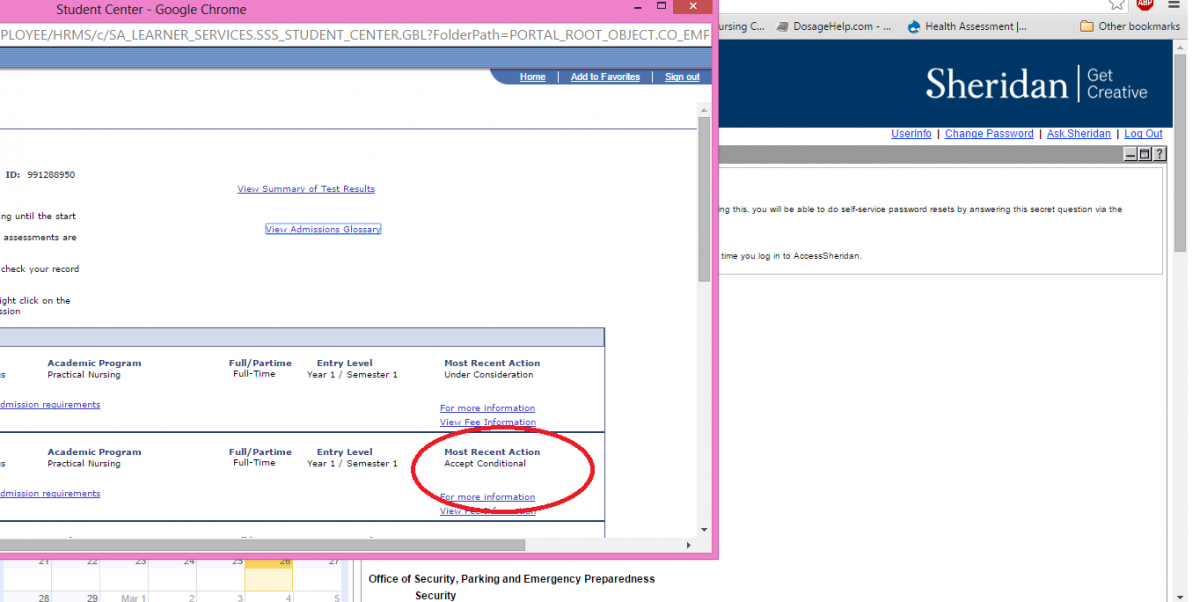The width and height of the screenshot is (1200, 602).
Task: Select day 26 on the calendar
Action: pos(269,568)
